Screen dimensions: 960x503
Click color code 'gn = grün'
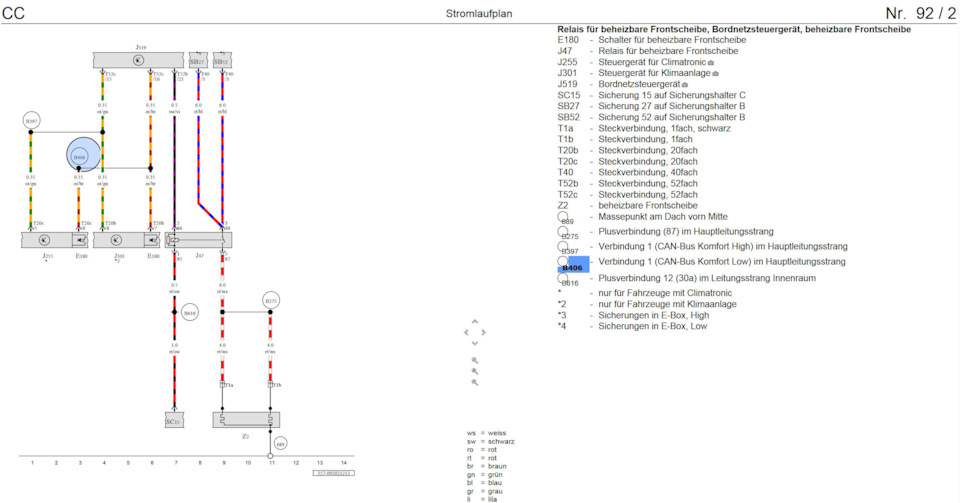[x=484, y=475]
